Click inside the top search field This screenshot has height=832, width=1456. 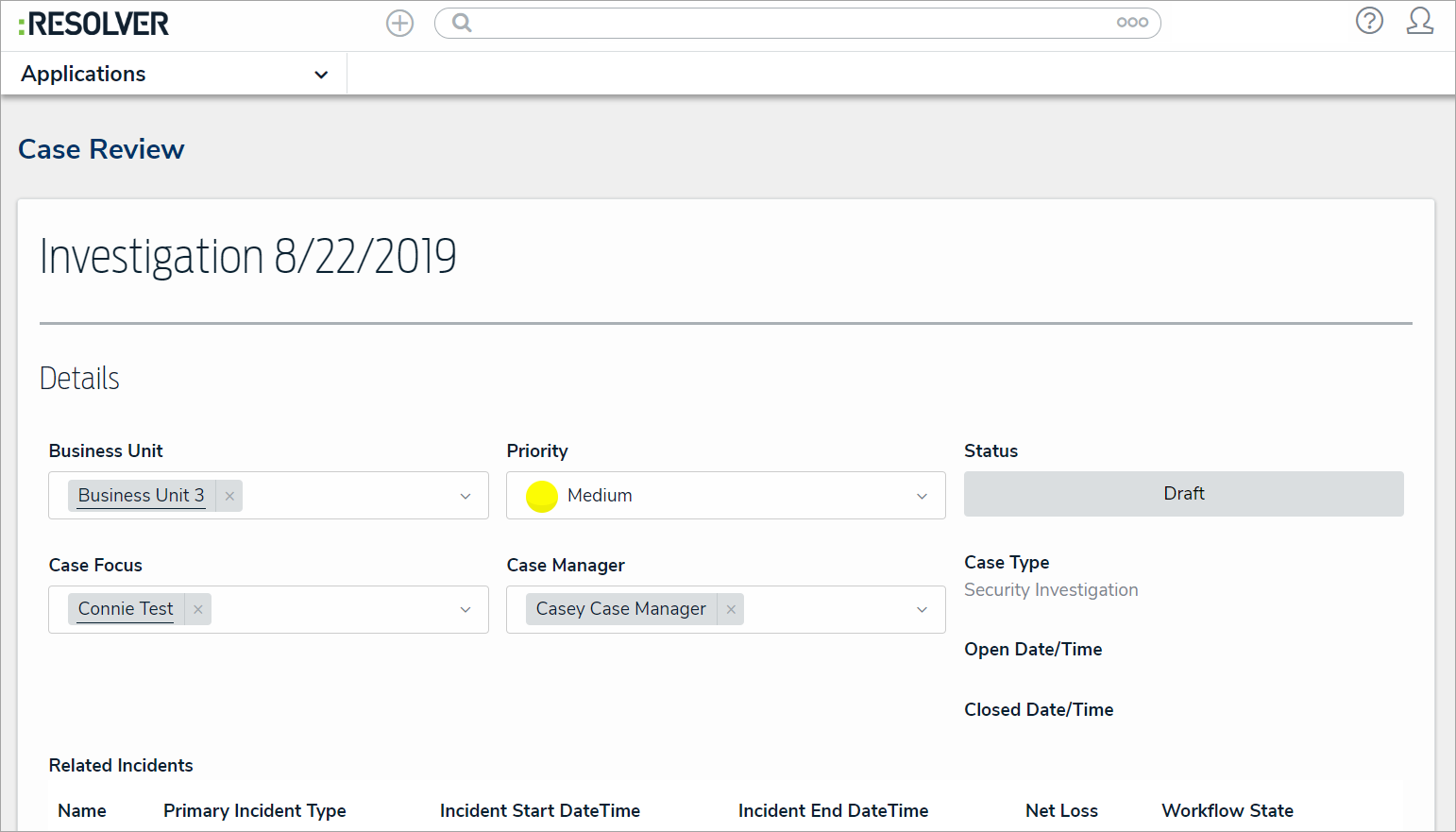(784, 23)
